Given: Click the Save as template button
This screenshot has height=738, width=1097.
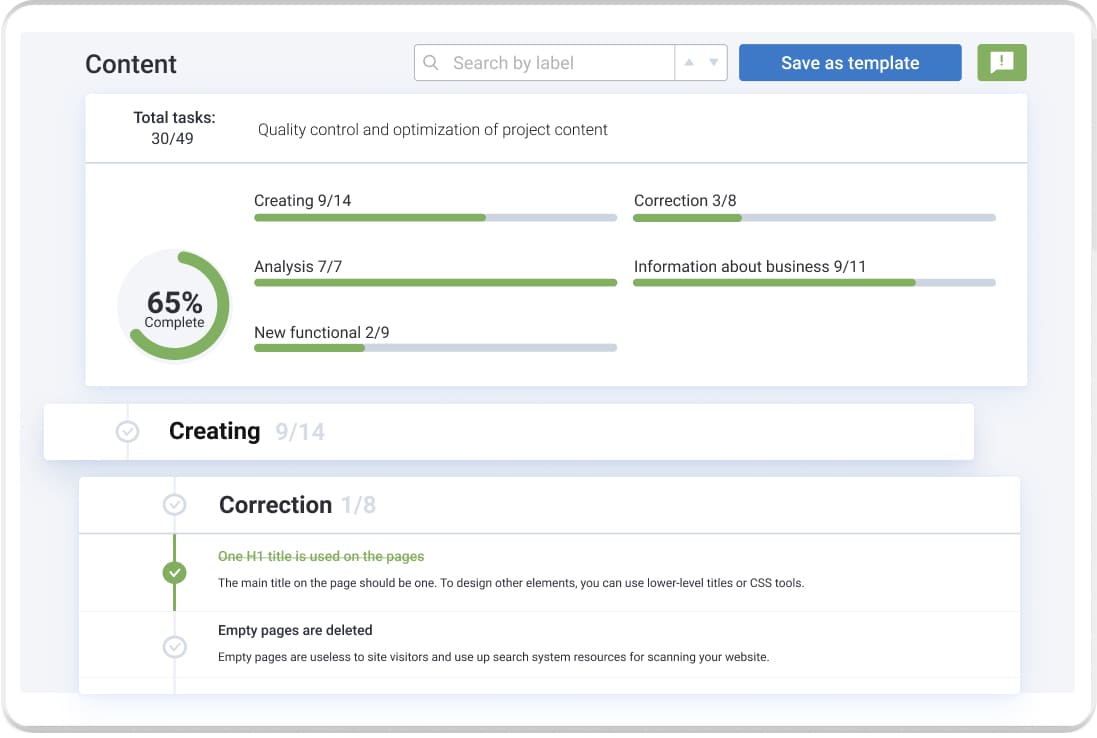Looking at the screenshot, I should click(x=849, y=63).
